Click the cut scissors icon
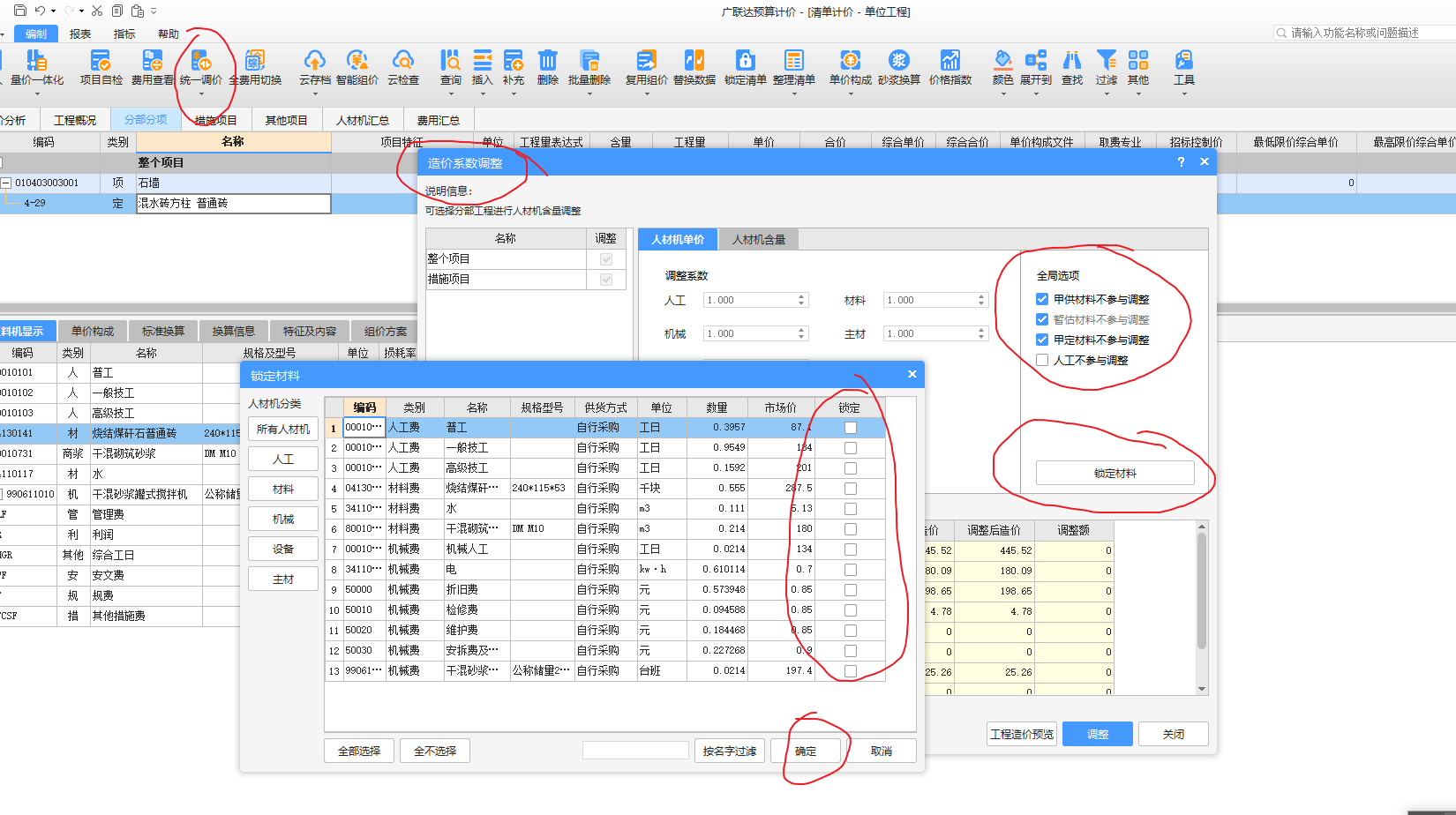The height and width of the screenshot is (815, 1456). click(96, 11)
